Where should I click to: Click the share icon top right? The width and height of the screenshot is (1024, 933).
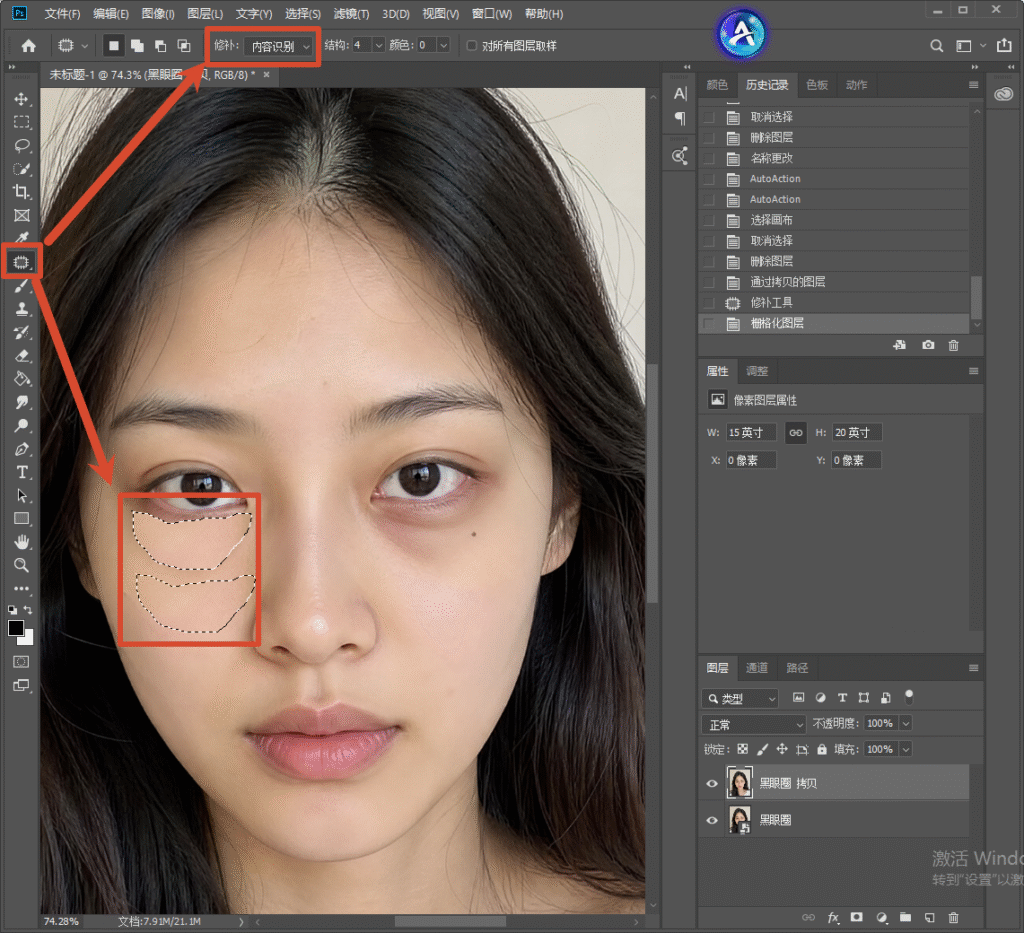[x=1004, y=45]
